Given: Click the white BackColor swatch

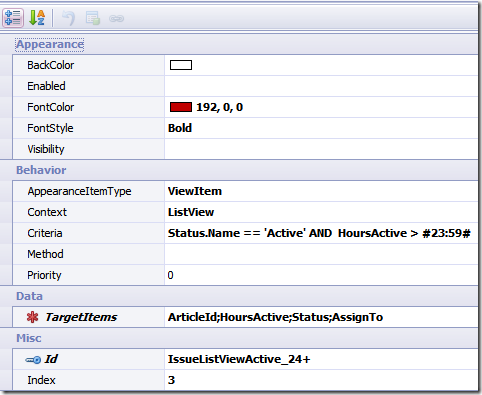Looking at the screenshot, I should pos(181,65).
